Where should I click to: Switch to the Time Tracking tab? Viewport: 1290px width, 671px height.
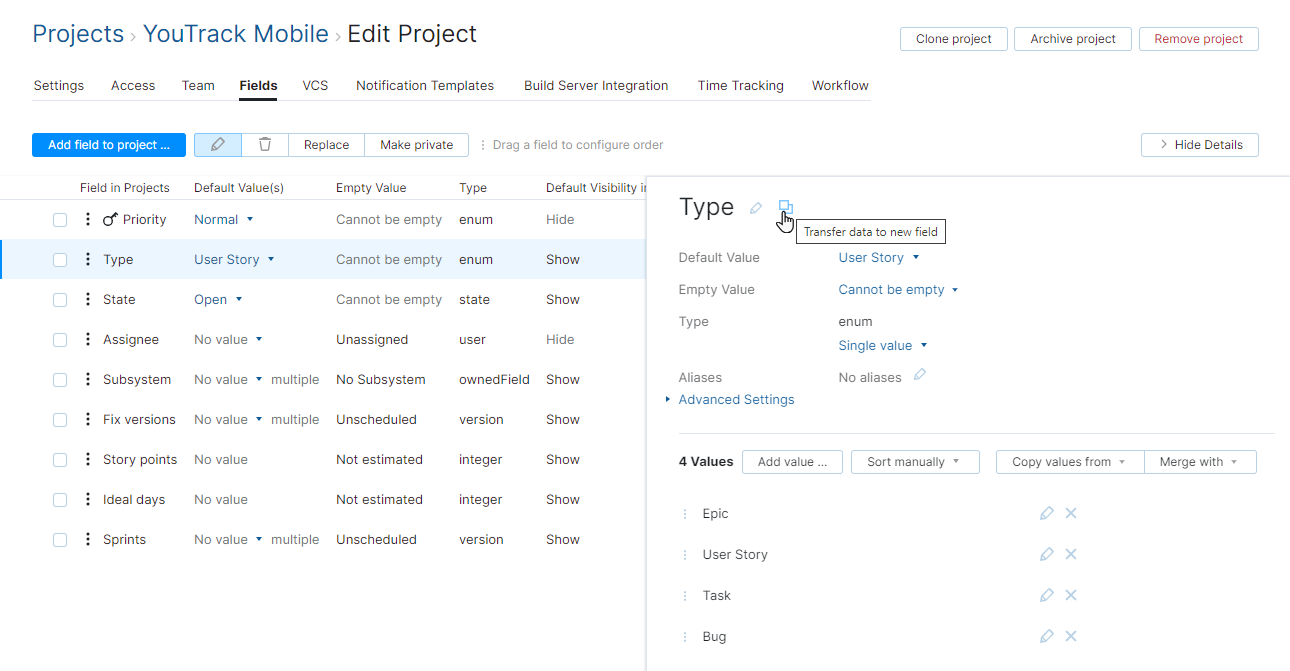[x=740, y=85]
